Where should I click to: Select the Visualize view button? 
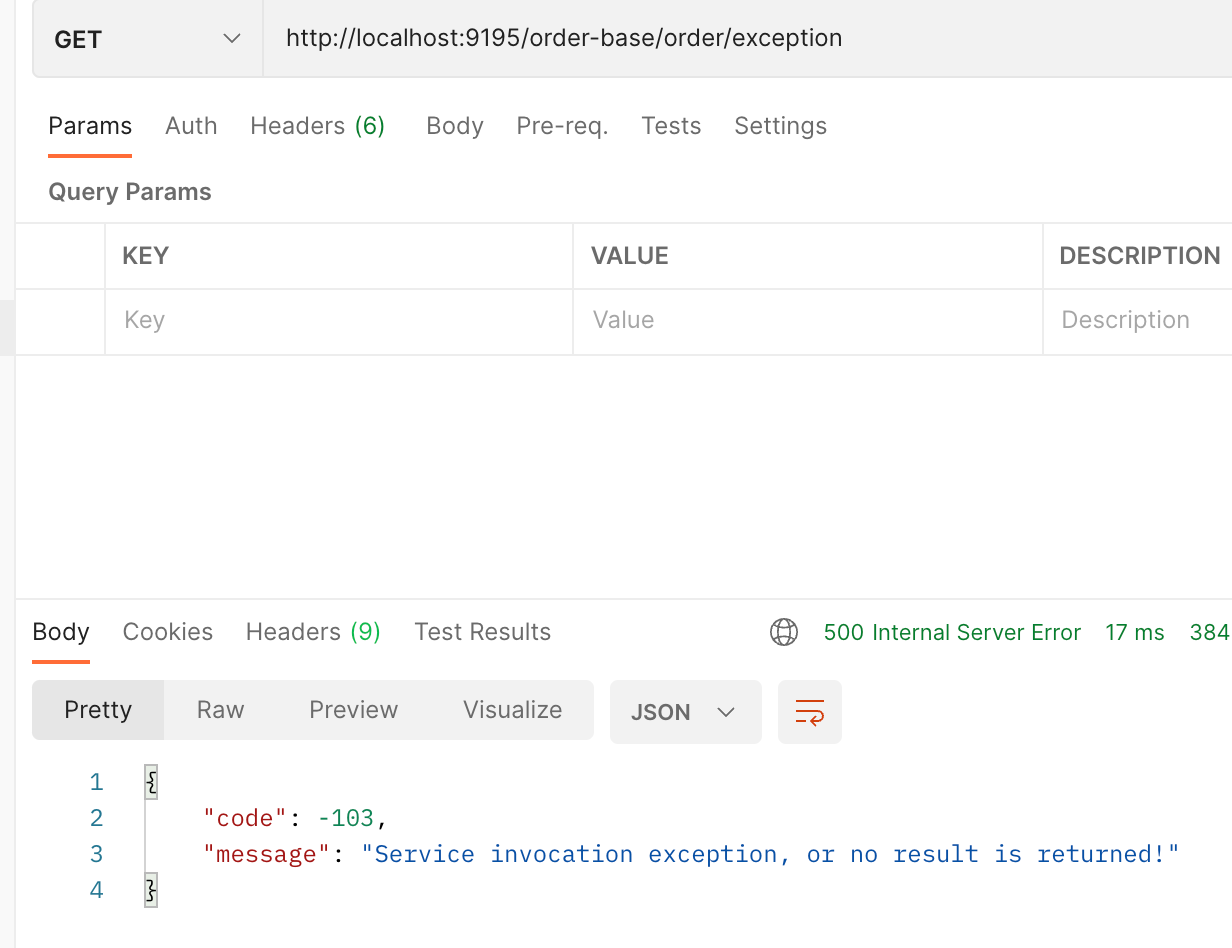[513, 710]
